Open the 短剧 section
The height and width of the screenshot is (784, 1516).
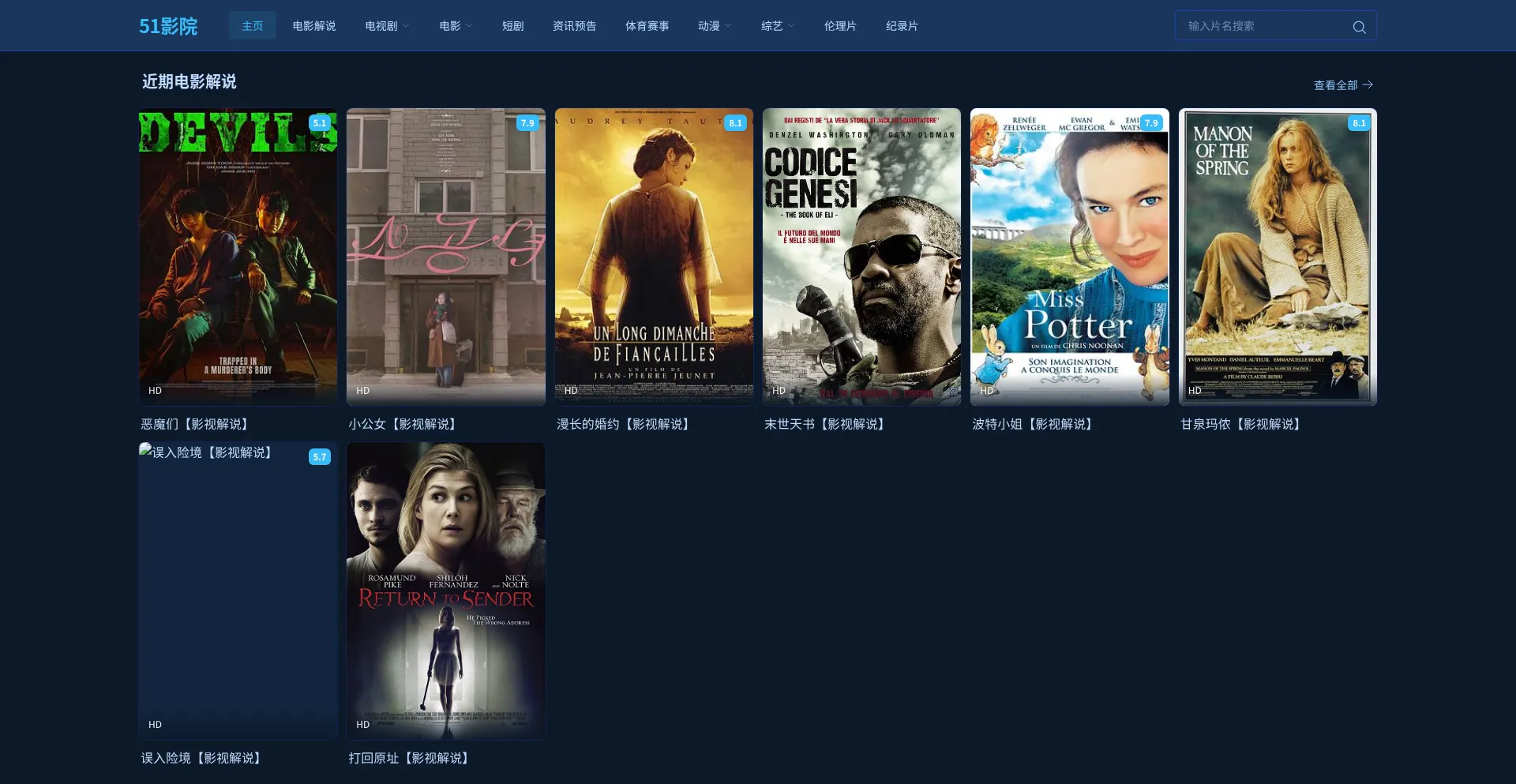(513, 26)
